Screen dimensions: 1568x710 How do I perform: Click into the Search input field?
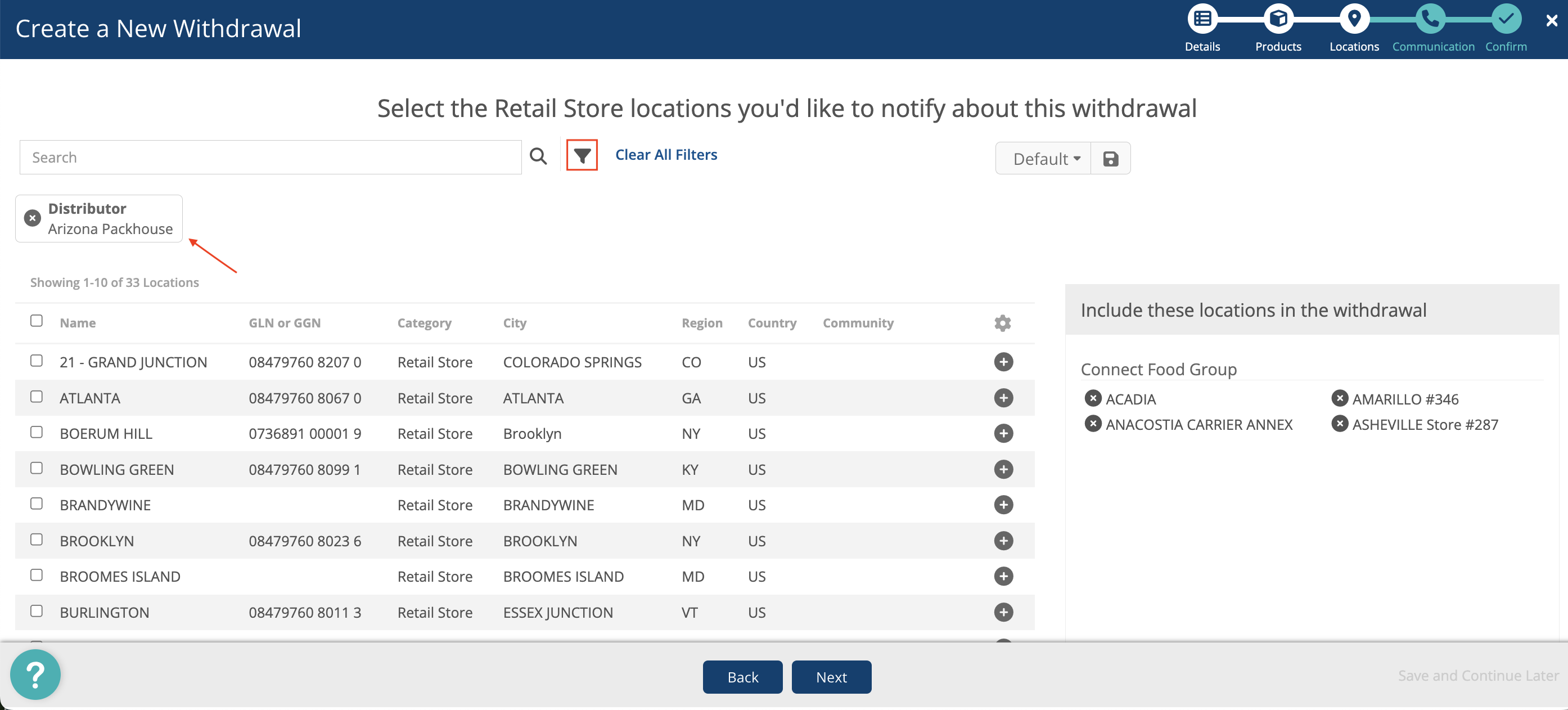[271, 157]
